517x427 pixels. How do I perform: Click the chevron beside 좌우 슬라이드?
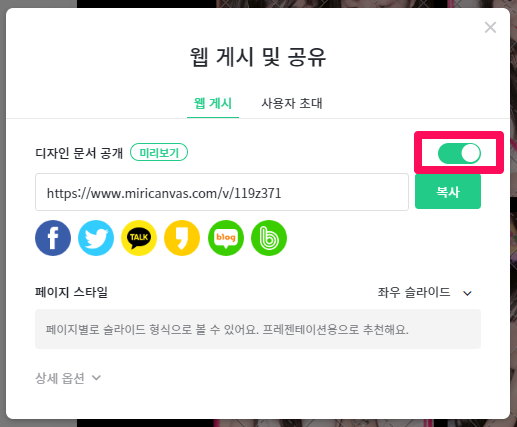coord(467,293)
